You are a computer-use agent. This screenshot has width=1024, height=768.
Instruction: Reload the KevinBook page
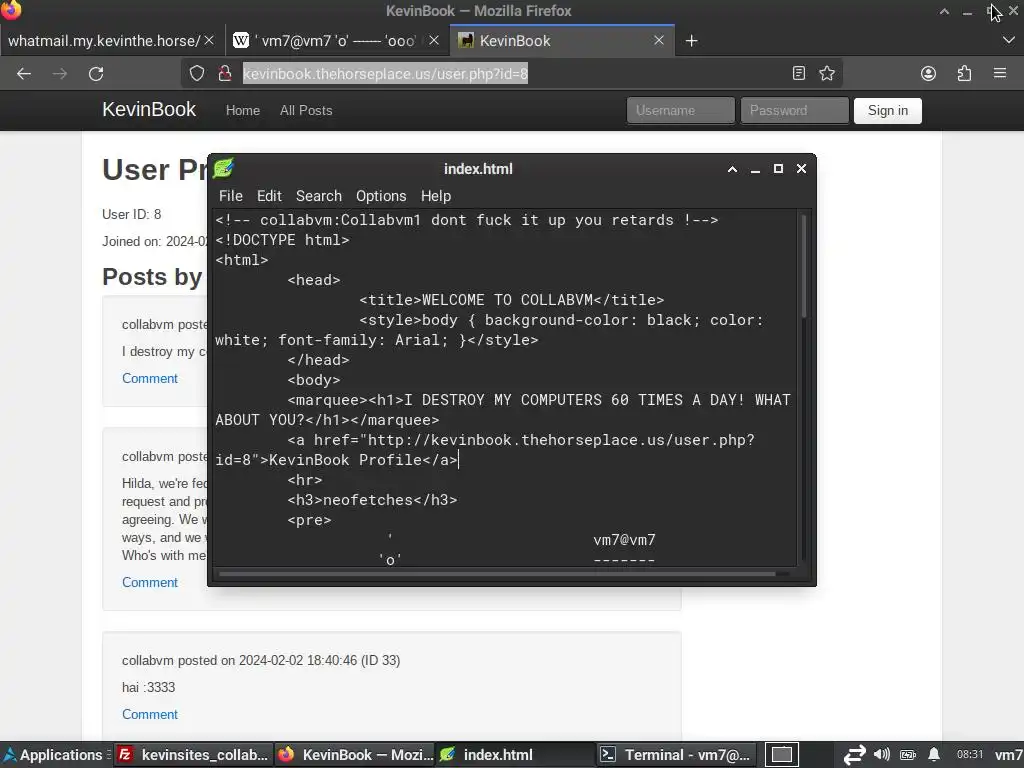coord(96,74)
